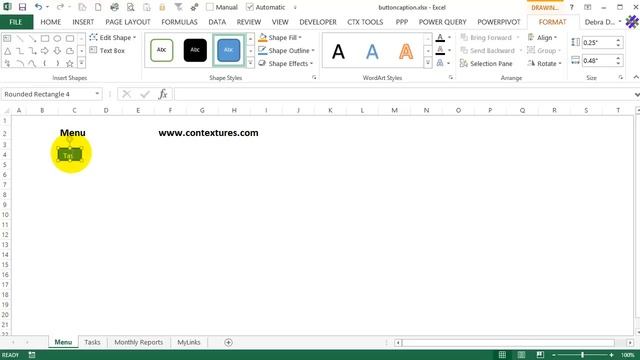
Task: Click the Redo arrow icon
Action: coord(60,7)
